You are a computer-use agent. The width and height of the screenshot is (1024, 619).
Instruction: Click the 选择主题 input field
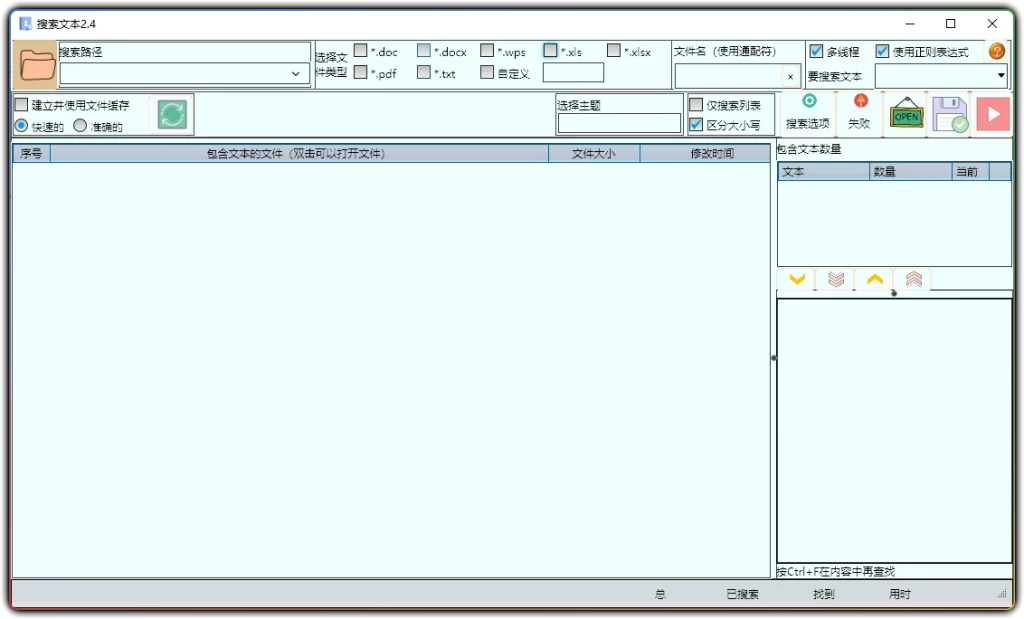[619, 123]
